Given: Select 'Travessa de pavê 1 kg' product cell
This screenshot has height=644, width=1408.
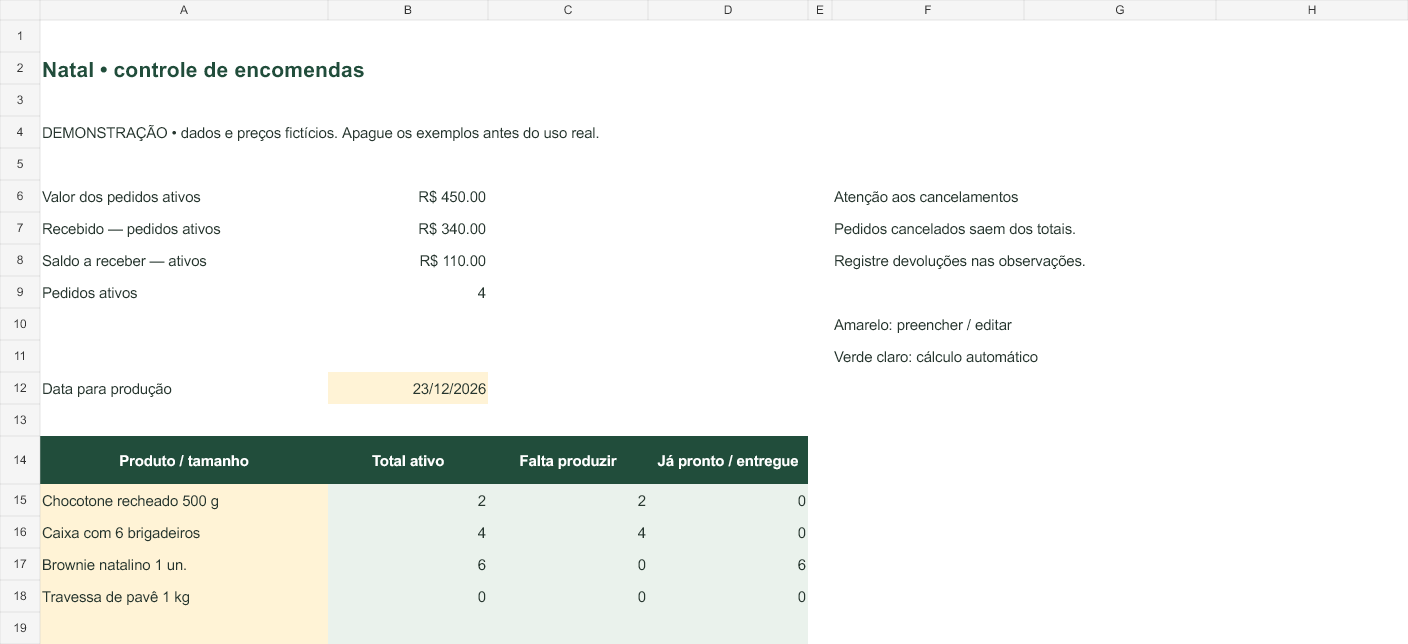Looking at the screenshot, I should (184, 596).
